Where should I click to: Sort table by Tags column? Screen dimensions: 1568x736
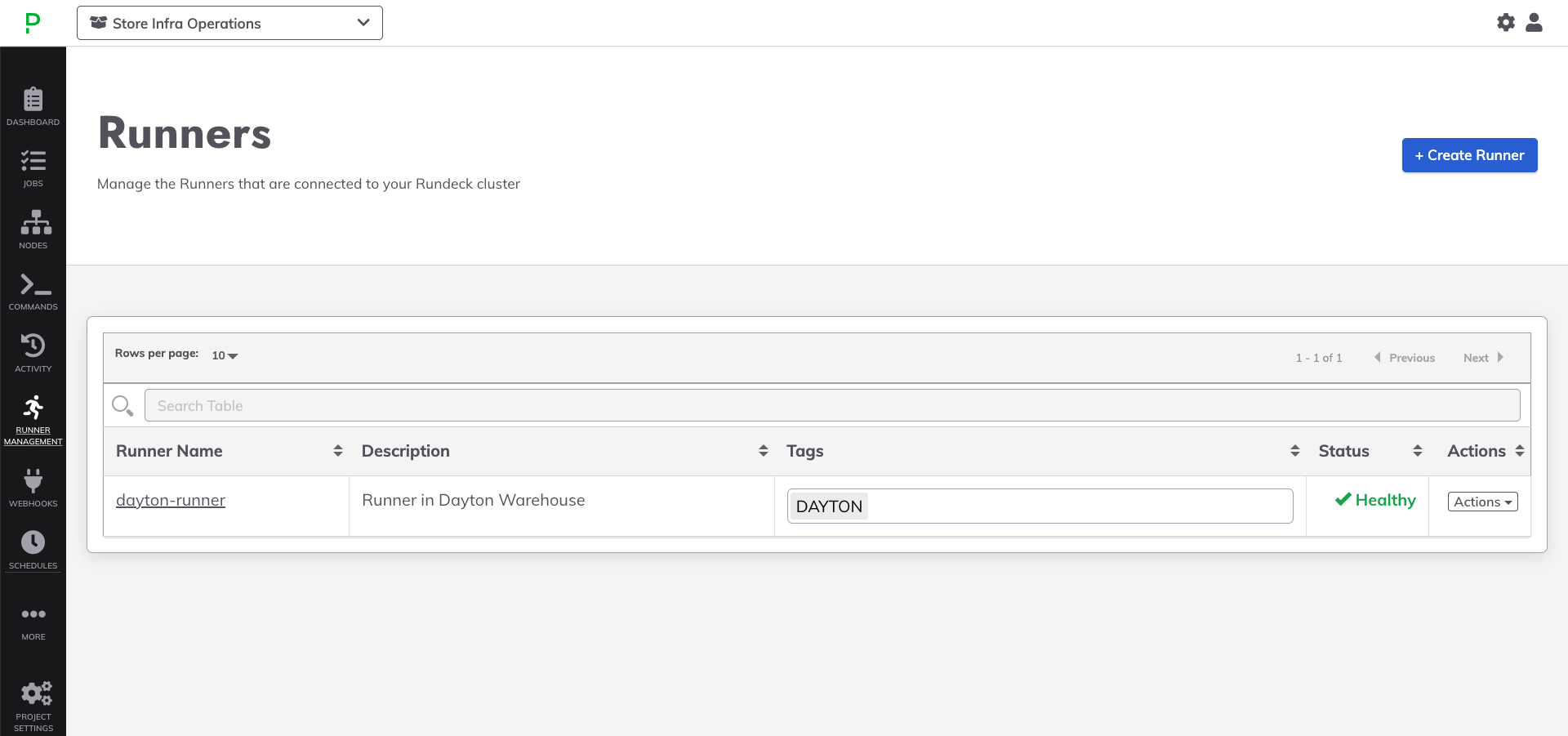coord(1295,451)
